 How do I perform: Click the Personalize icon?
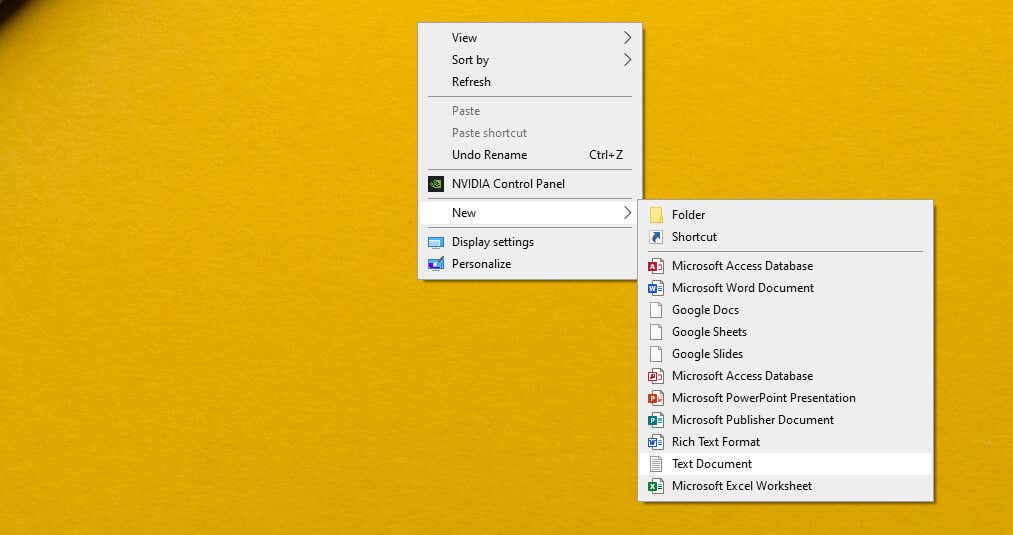point(436,264)
